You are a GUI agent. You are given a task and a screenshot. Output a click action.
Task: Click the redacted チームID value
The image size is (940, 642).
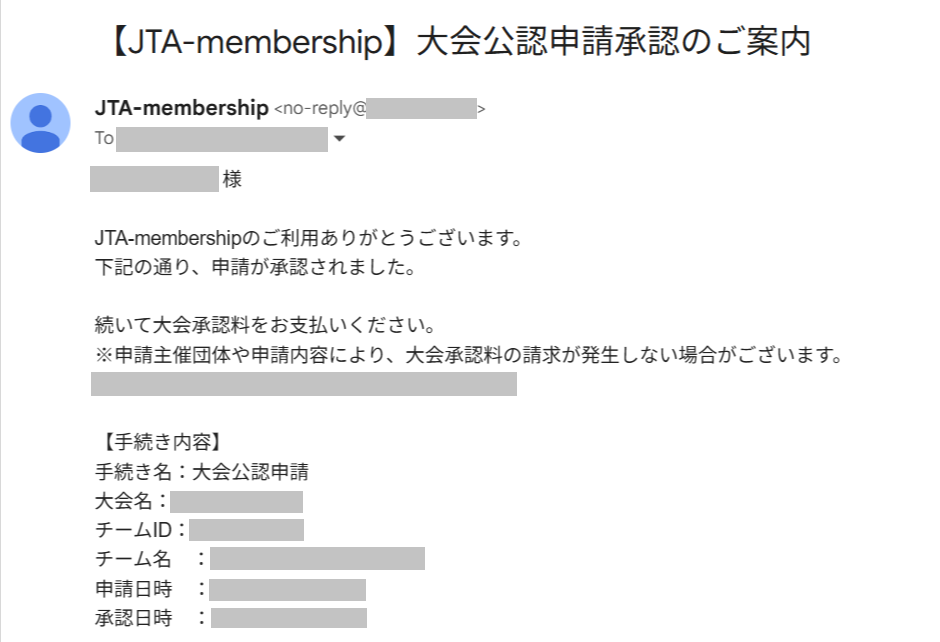tap(246, 530)
